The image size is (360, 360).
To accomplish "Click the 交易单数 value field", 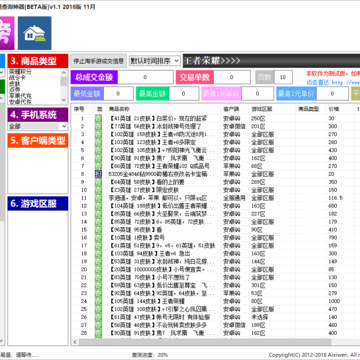I will click(x=232, y=77).
